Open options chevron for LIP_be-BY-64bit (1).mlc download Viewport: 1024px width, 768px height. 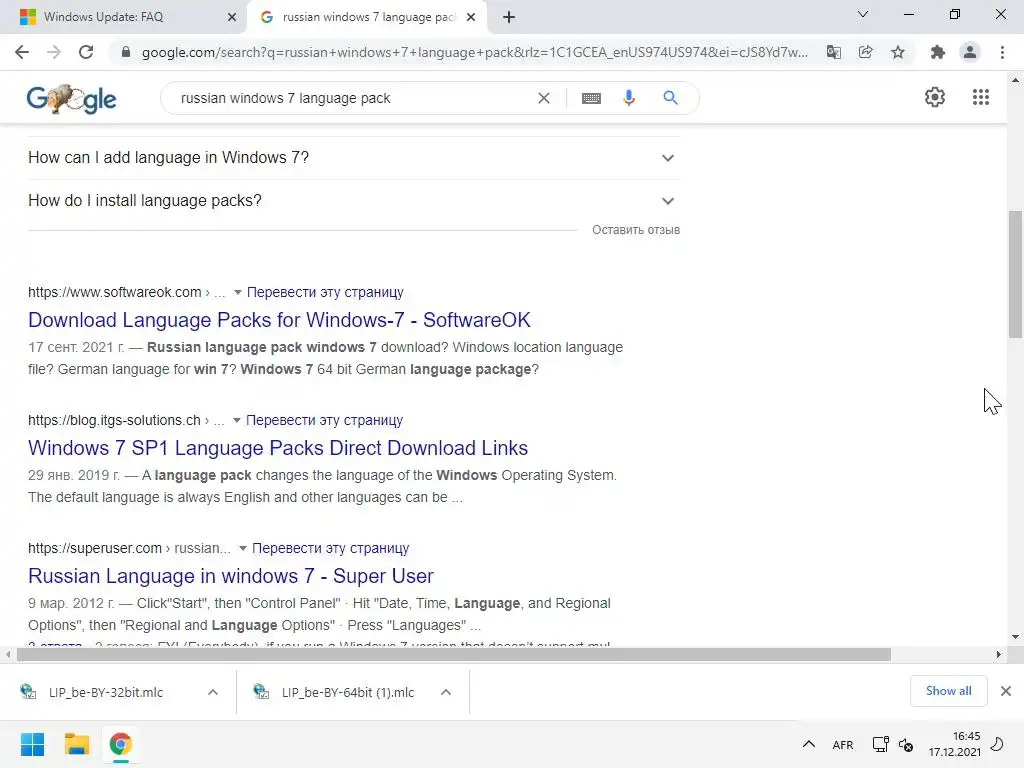pos(445,692)
